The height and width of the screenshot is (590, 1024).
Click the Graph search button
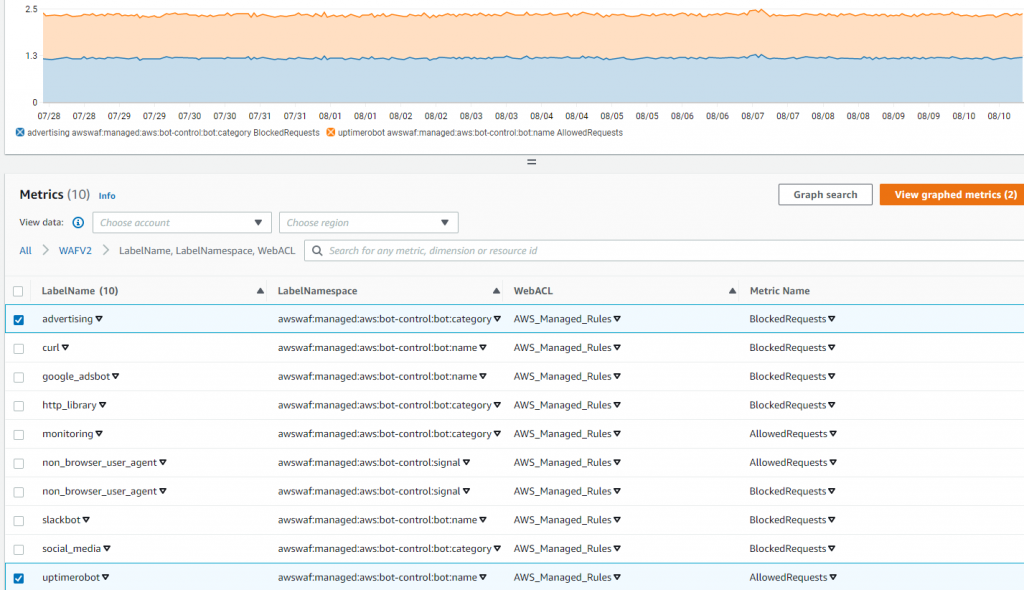point(825,195)
